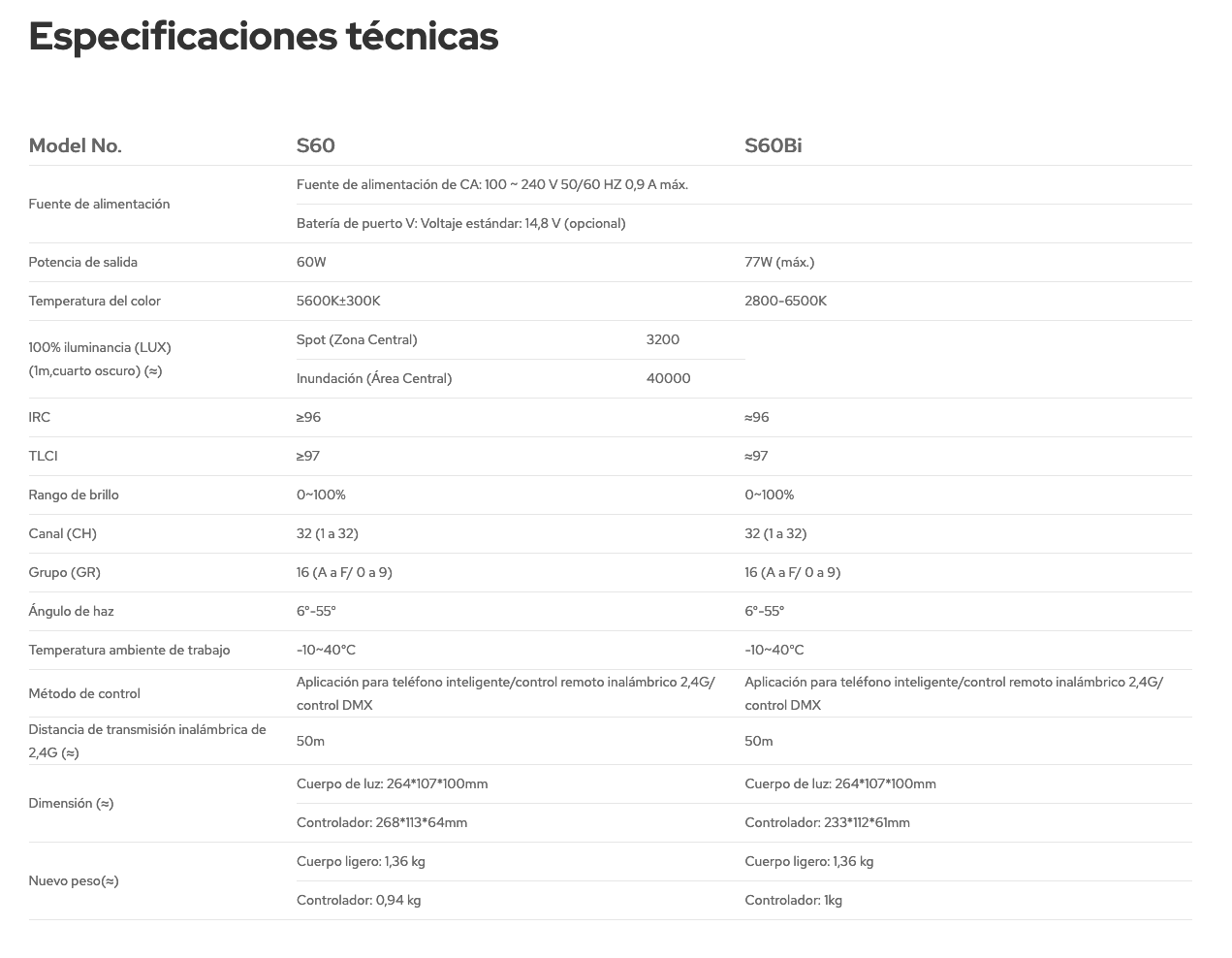This screenshot has height=958, width=1232.
Task: Click the Canal (CH) row label
Action: click(x=62, y=533)
